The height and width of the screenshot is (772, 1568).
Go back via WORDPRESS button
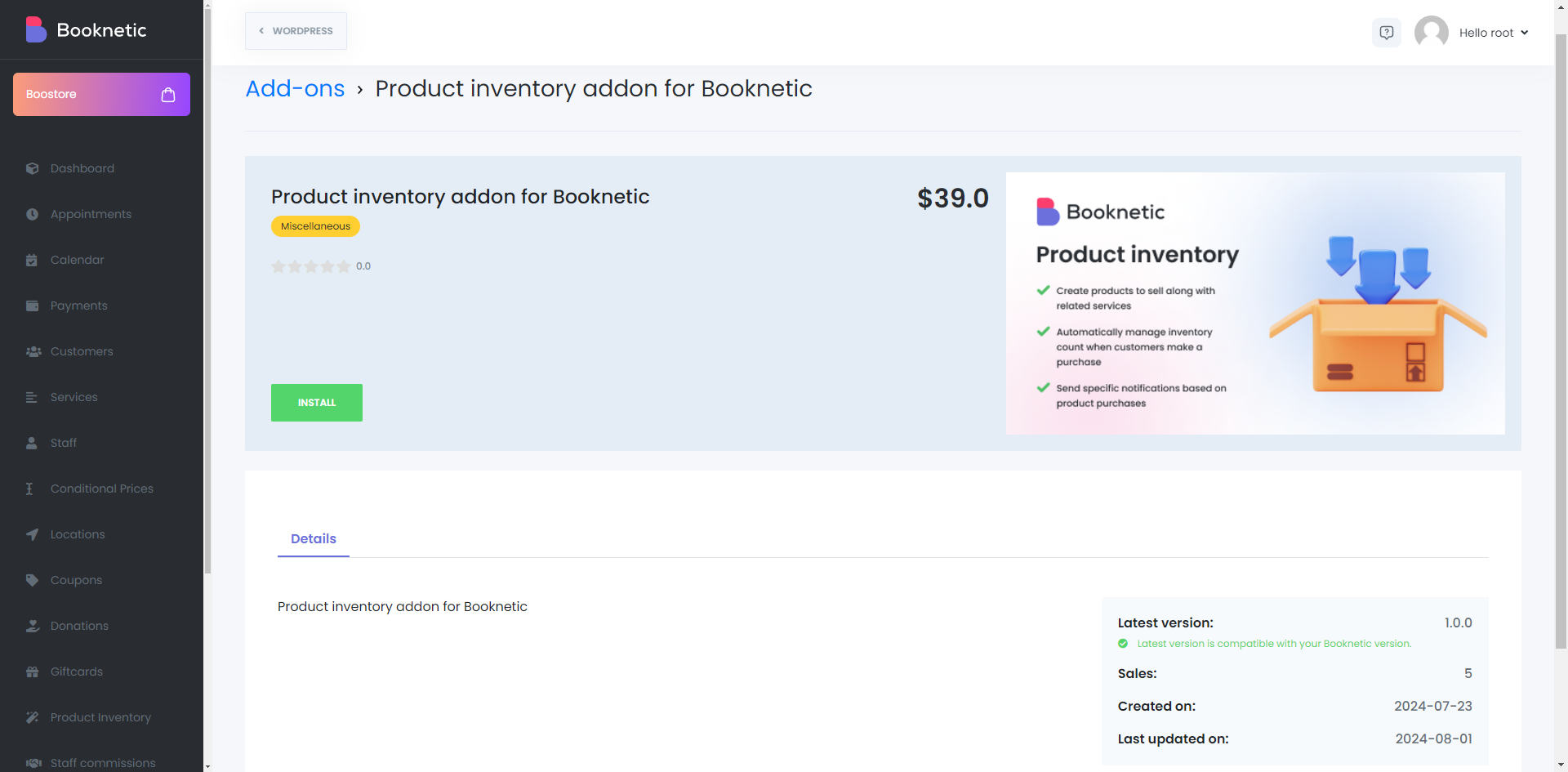tap(296, 31)
